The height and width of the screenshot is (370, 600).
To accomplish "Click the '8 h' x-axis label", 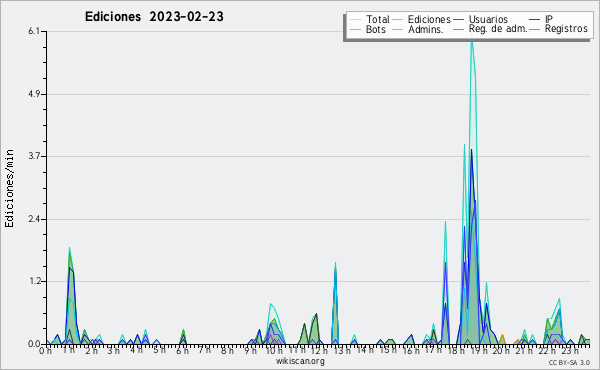I will click(227, 350).
